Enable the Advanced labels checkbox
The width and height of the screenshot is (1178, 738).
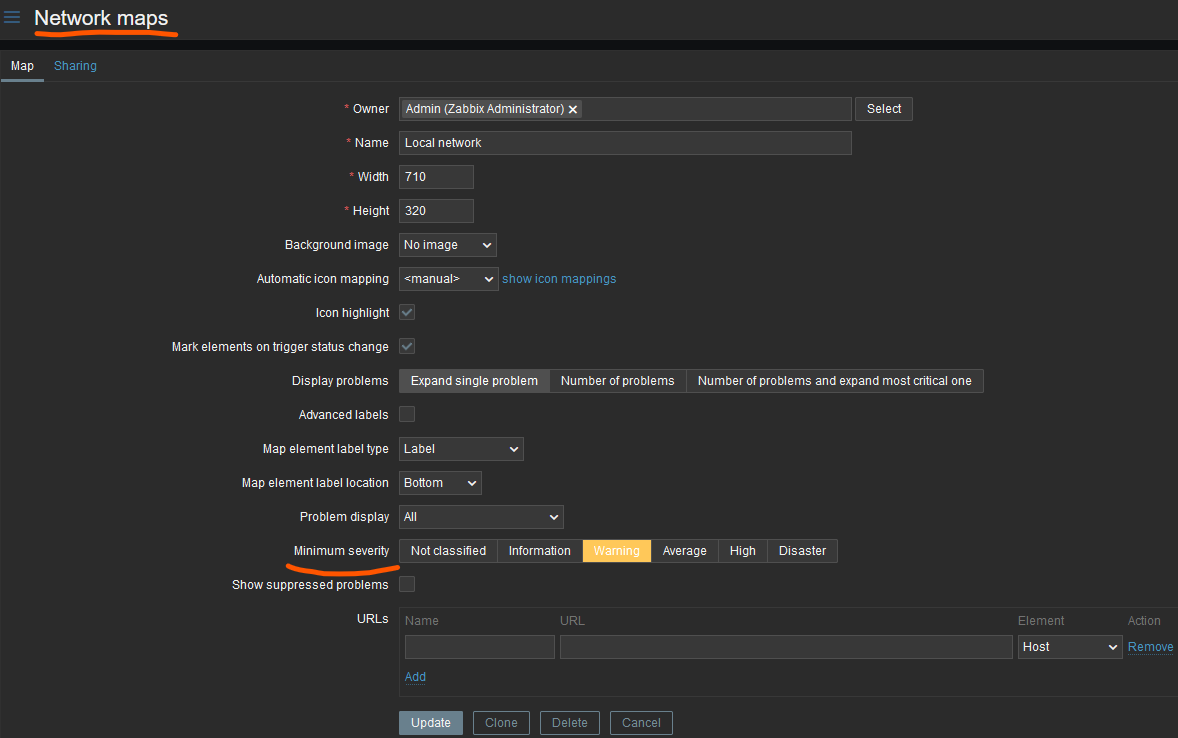pyautogui.click(x=407, y=415)
